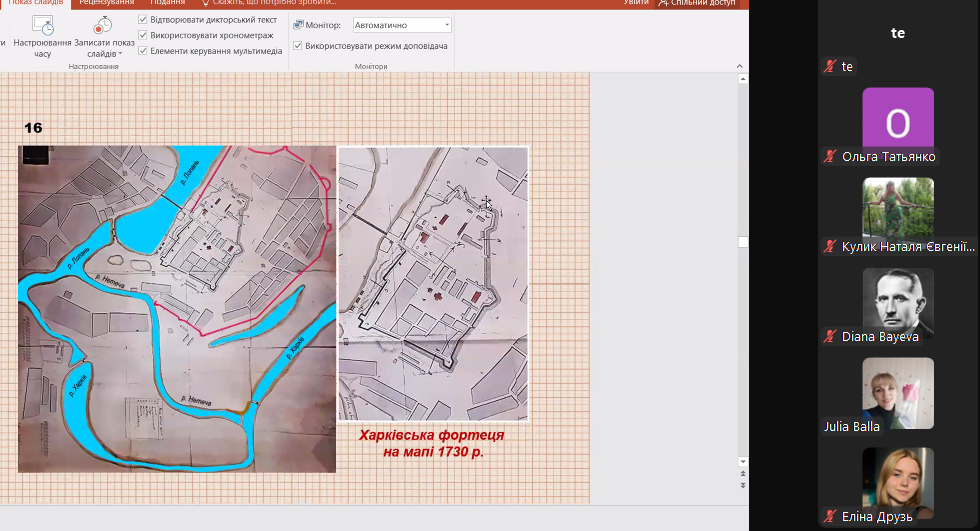980x531 pixels.
Task: Click the Монітори group label
Action: (x=371, y=66)
